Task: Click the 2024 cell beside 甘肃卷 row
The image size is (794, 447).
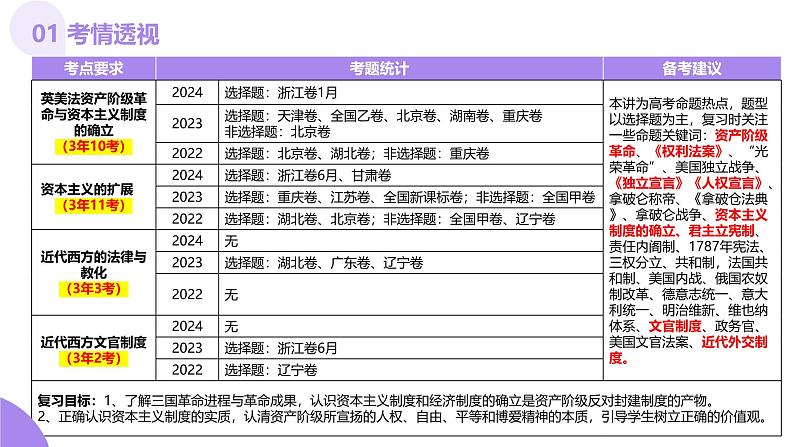Action: (x=187, y=175)
